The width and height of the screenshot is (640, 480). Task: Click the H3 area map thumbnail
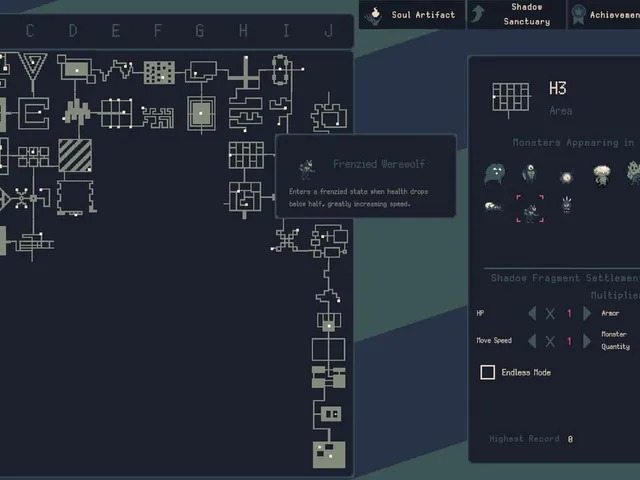coord(511,98)
